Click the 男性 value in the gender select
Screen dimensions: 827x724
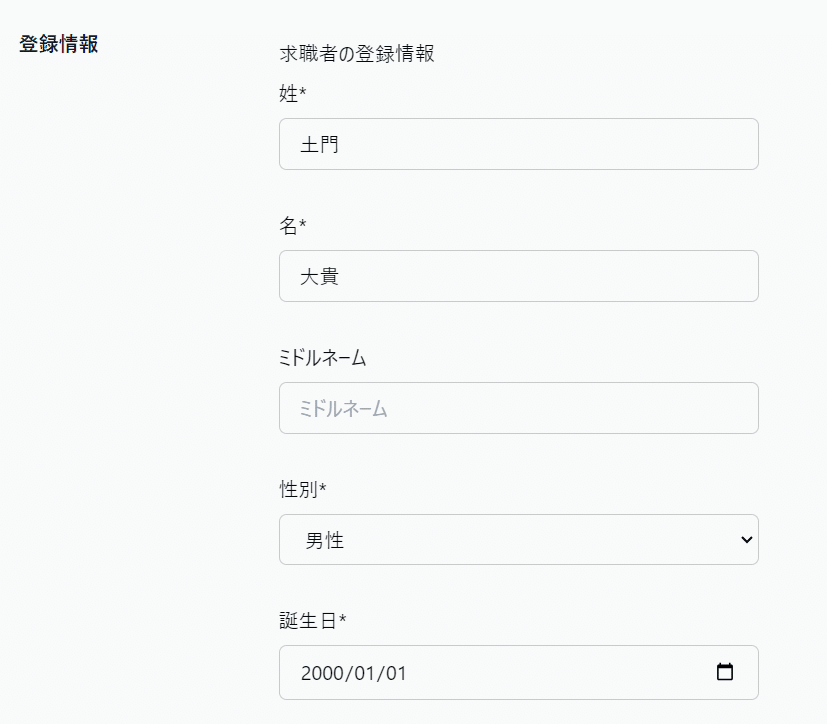coord(325,541)
